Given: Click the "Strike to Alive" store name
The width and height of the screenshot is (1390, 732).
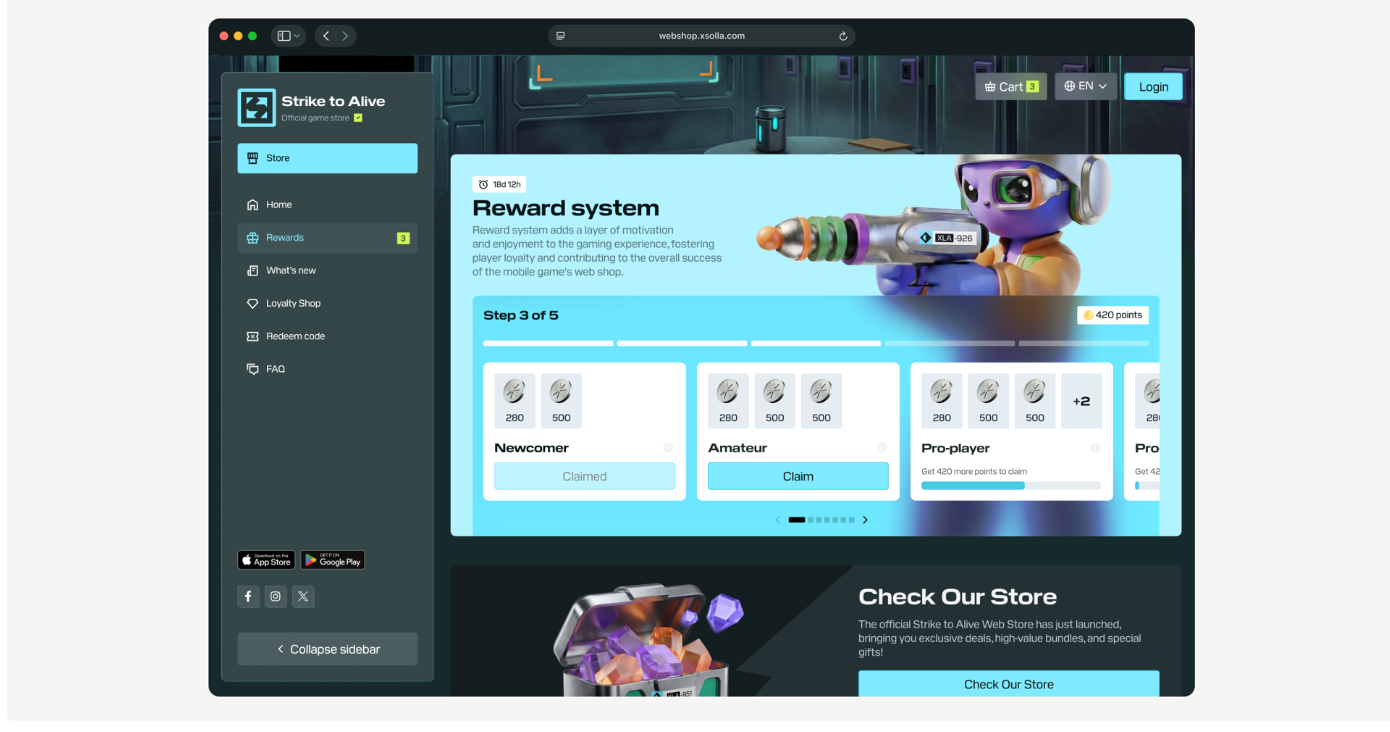Looking at the screenshot, I should [x=333, y=101].
